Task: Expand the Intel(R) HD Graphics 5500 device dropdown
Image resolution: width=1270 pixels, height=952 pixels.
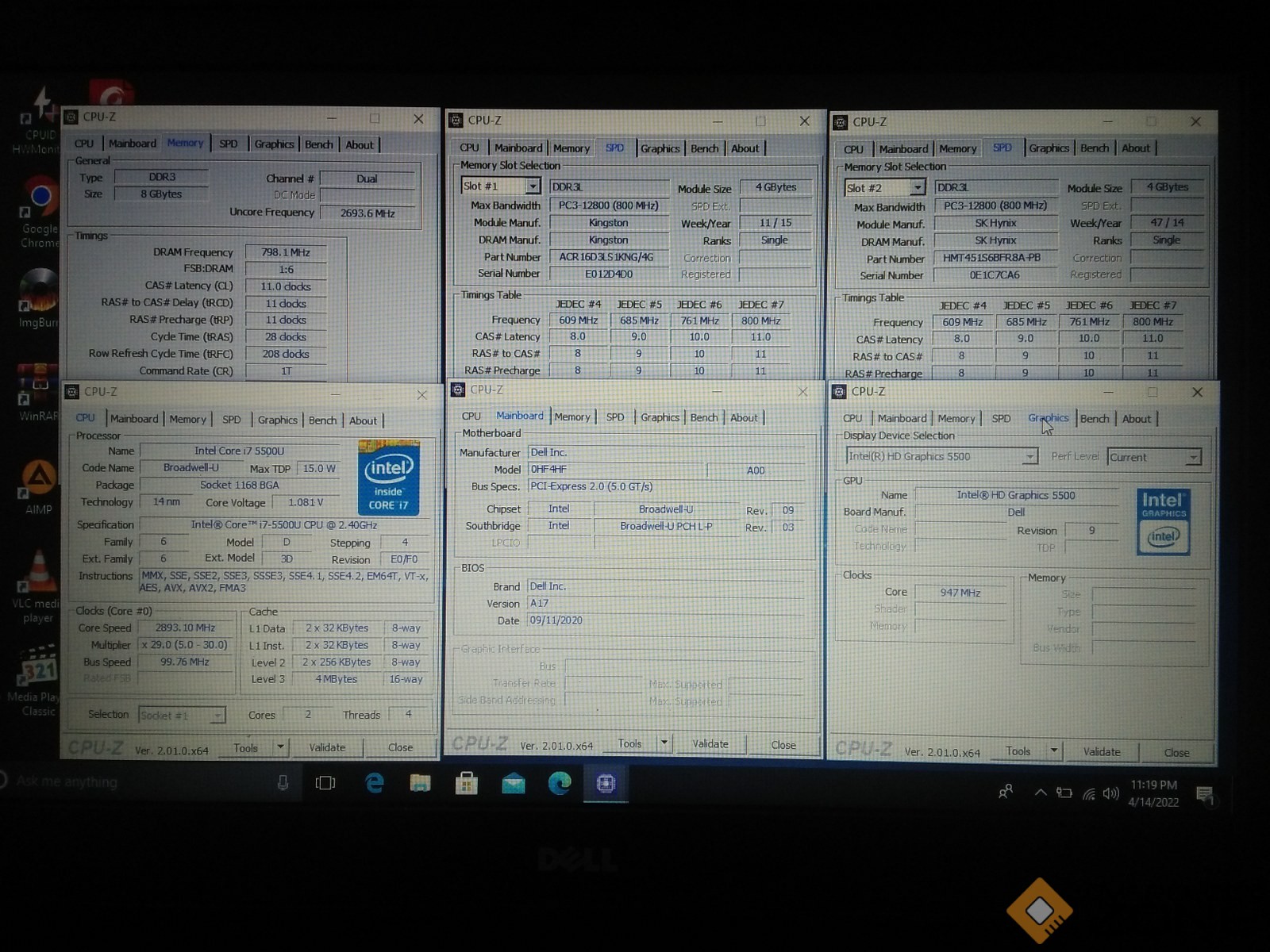Action: (x=1029, y=457)
